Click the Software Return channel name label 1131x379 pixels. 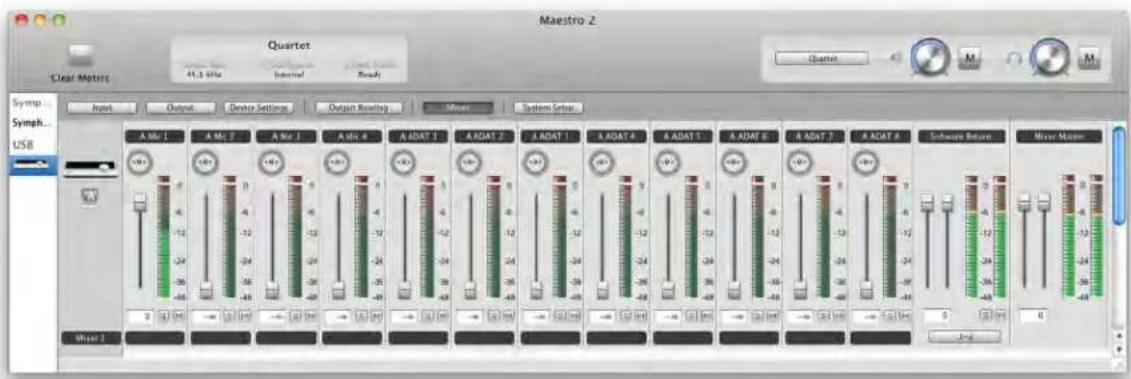tap(960, 136)
